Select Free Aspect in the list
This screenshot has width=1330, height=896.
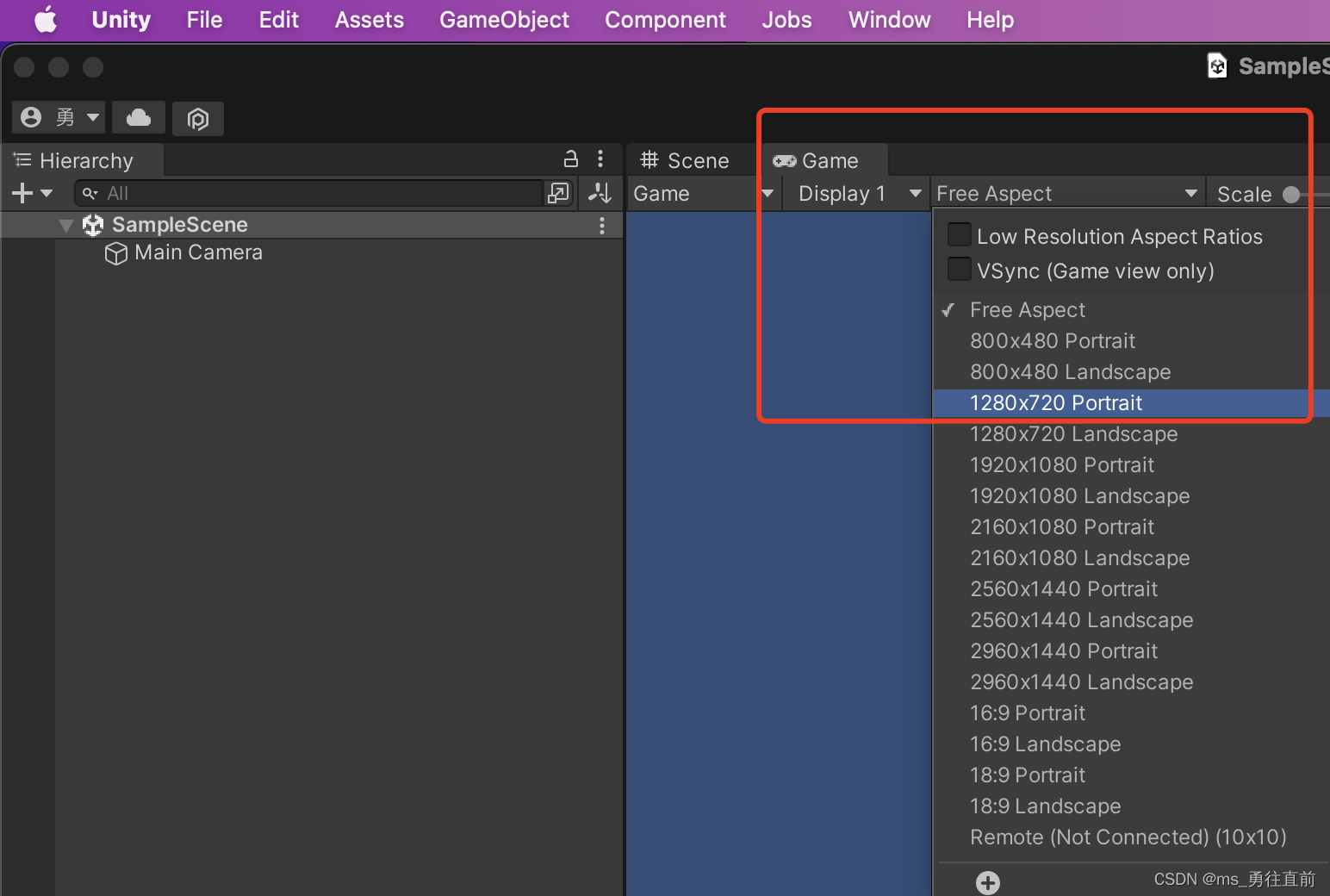1131,309
